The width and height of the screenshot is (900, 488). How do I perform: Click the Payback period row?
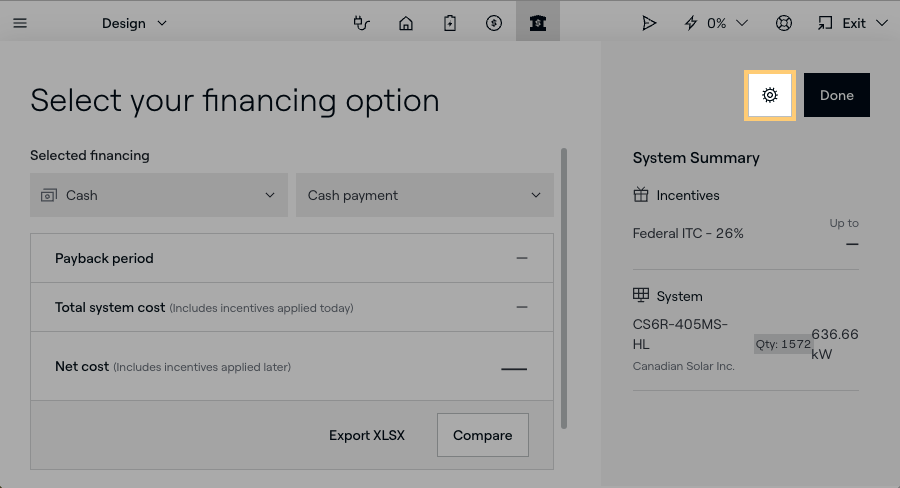tap(291, 258)
